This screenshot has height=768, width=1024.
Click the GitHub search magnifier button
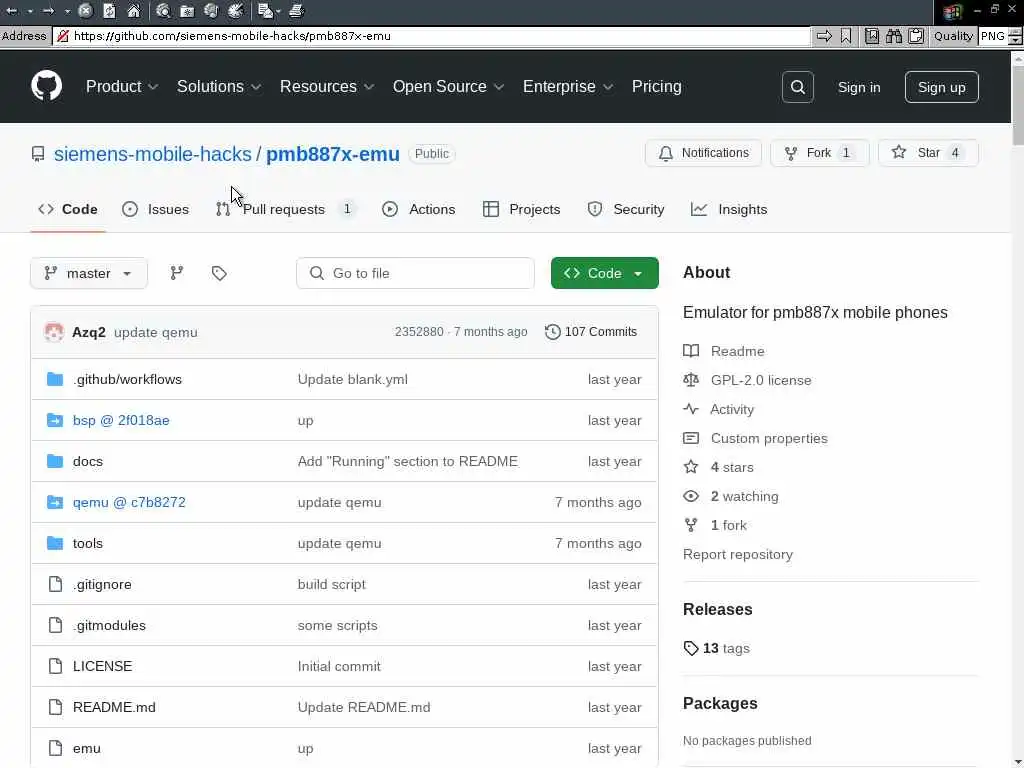click(x=797, y=87)
